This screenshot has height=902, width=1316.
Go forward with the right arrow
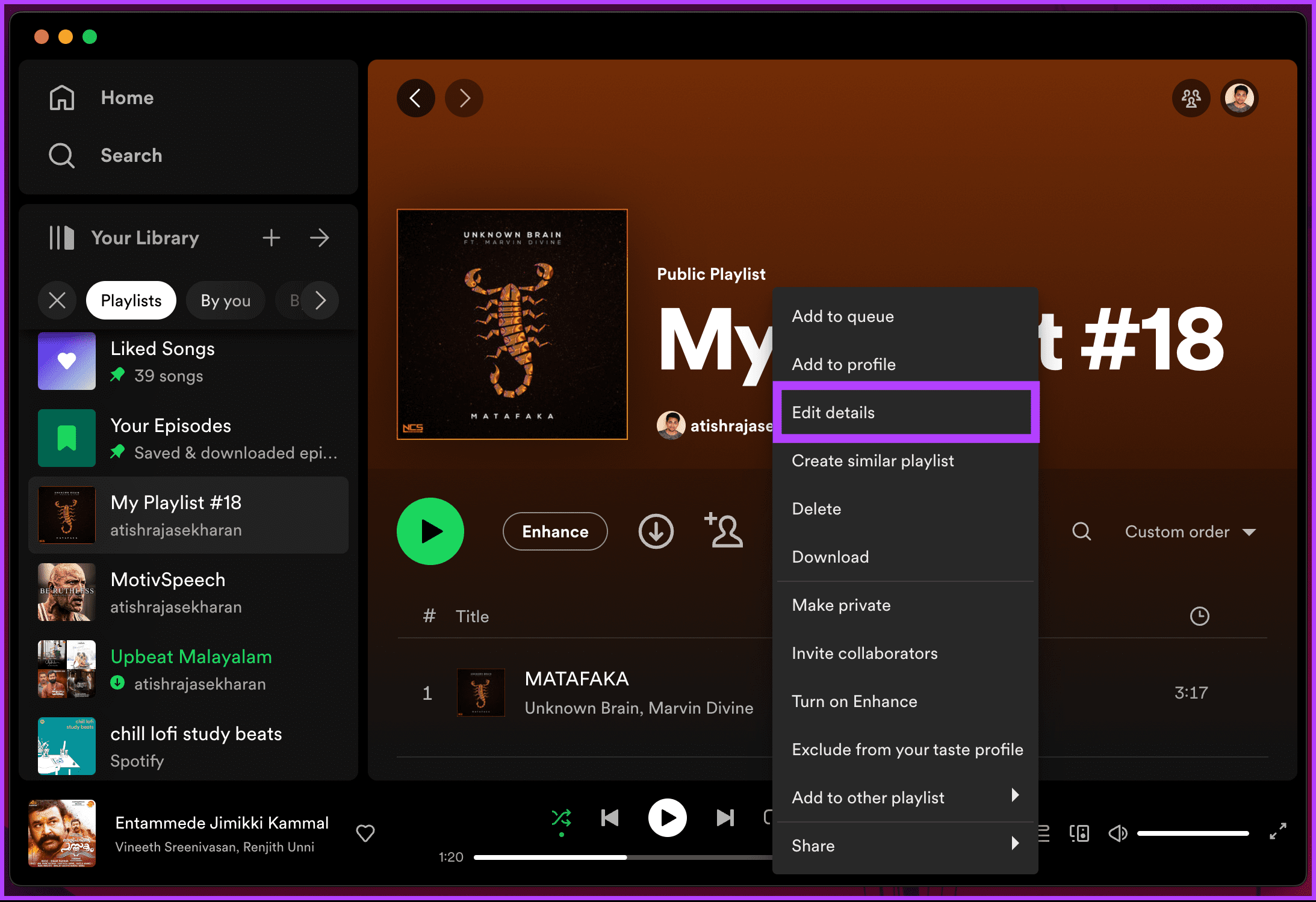click(x=464, y=98)
